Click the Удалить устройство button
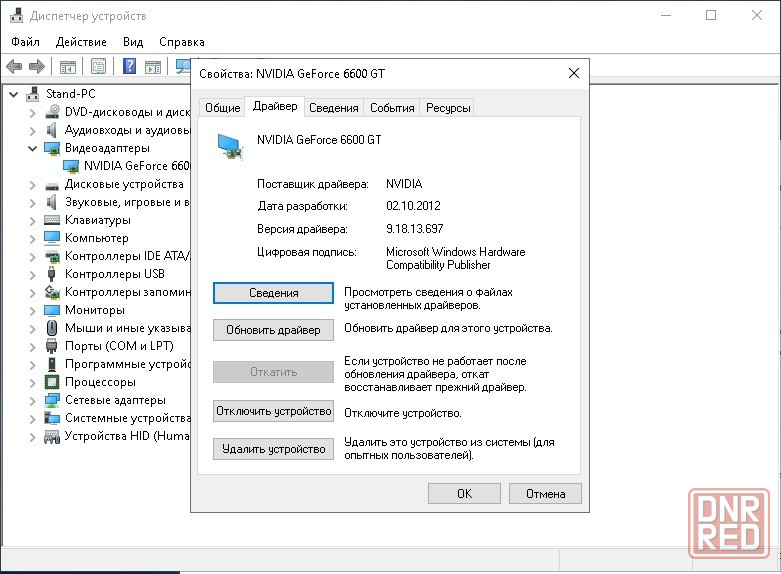 (x=273, y=449)
